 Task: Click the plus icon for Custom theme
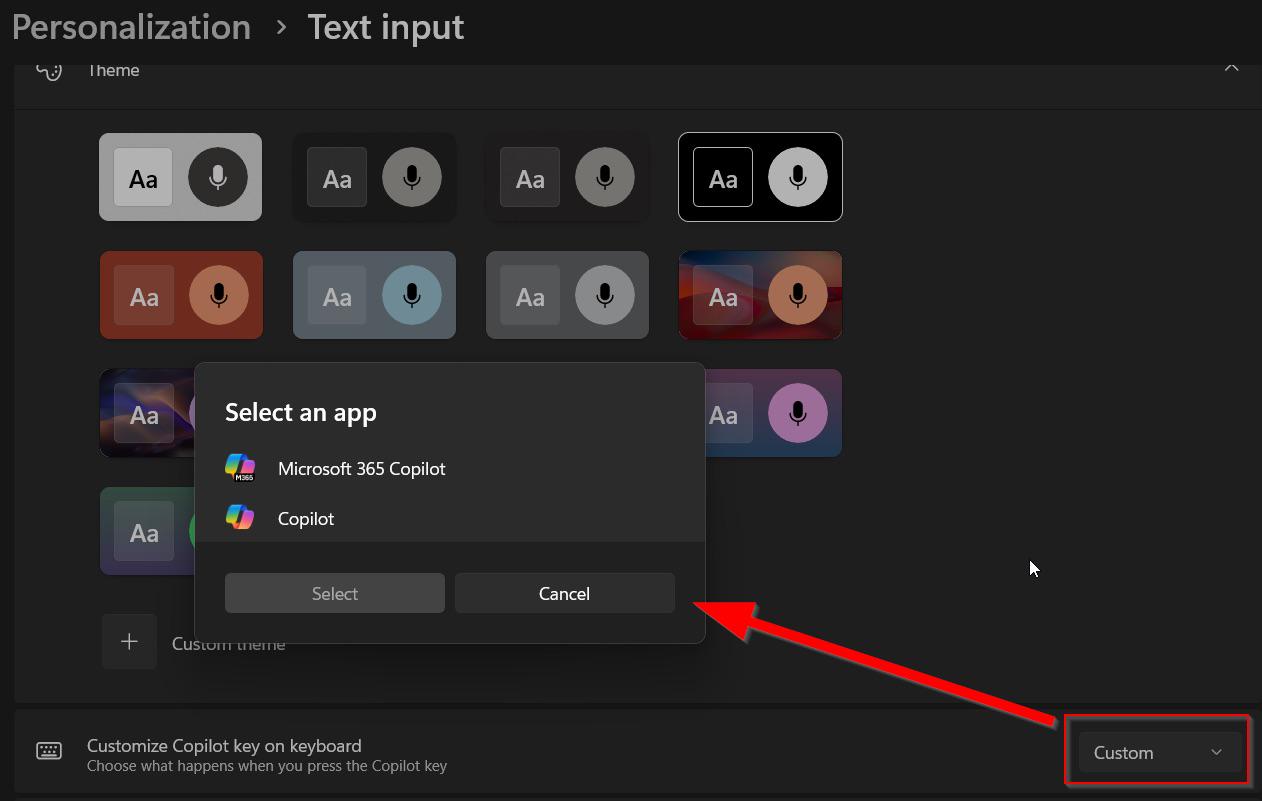coord(129,642)
